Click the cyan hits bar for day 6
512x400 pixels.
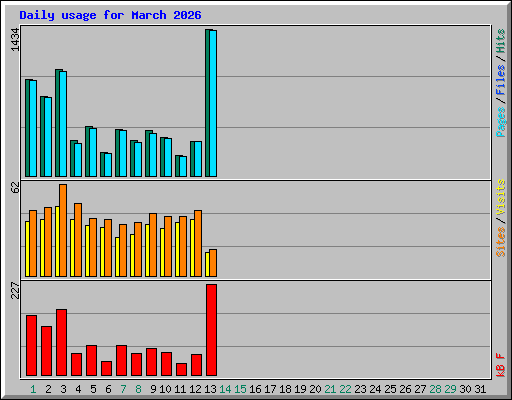[108, 165]
